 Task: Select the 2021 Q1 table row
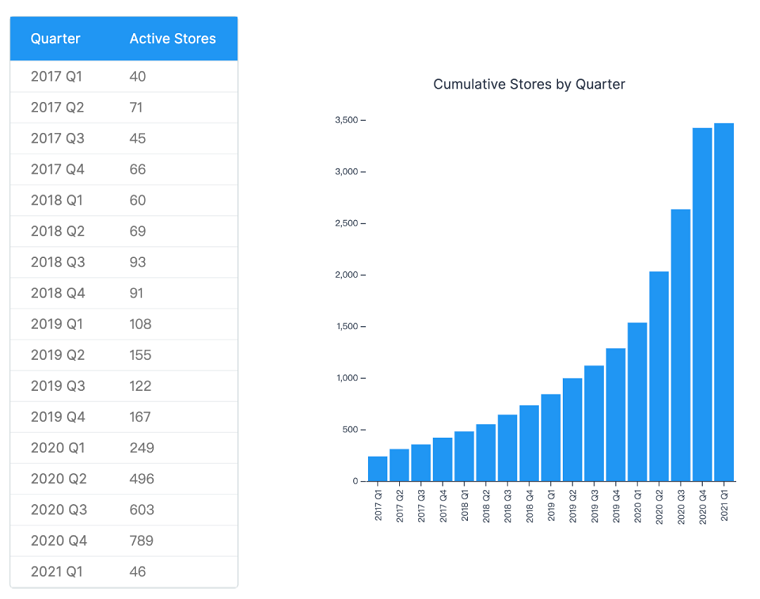124,572
